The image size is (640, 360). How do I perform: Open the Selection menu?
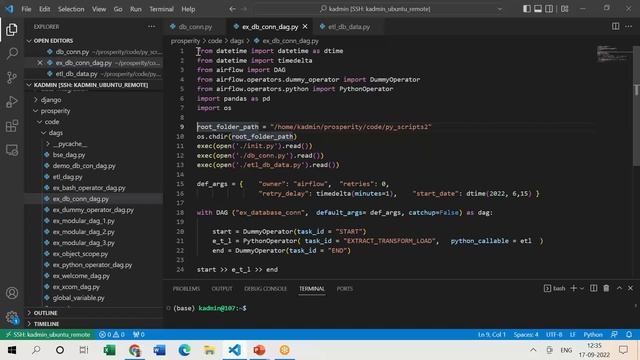point(71,9)
